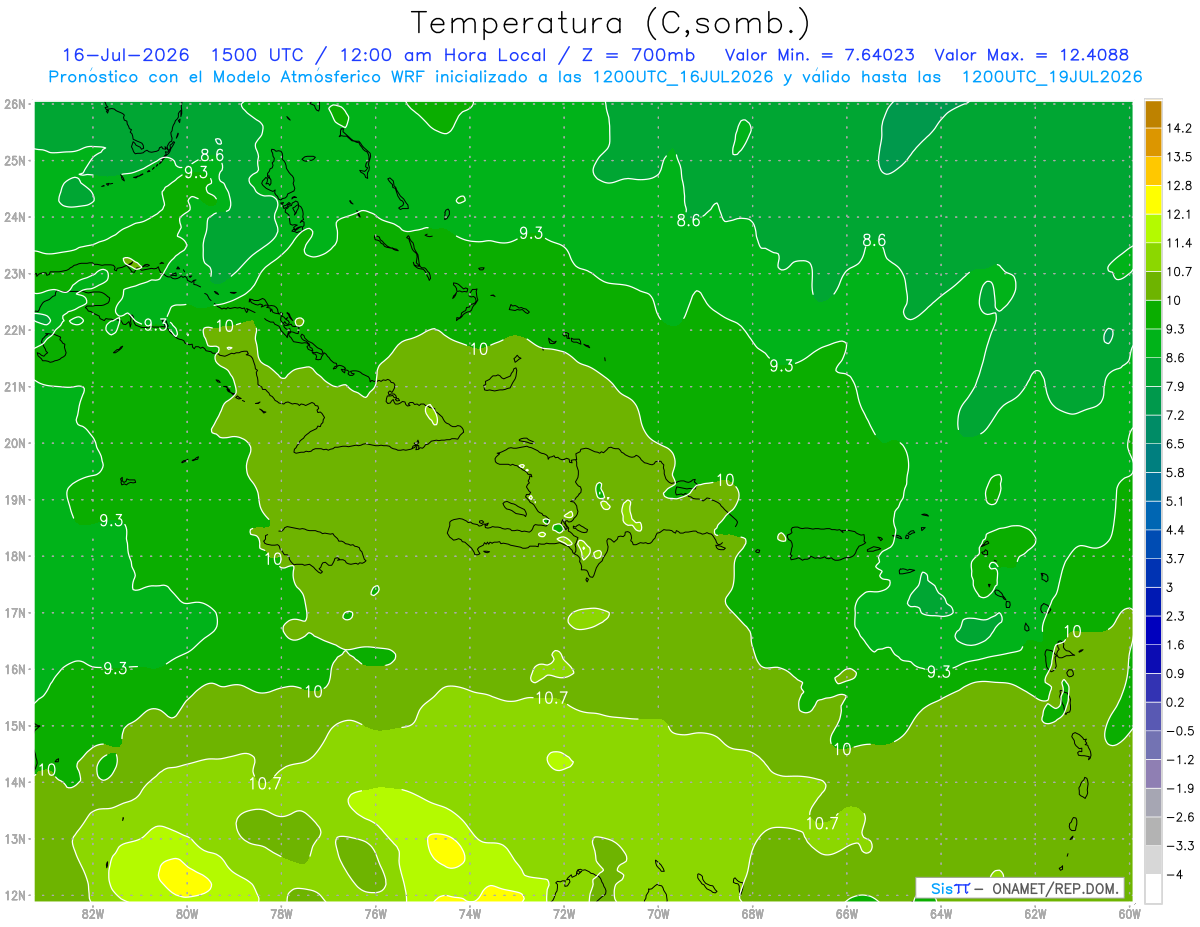Click the '82W' longitude axis label

point(92,914)
